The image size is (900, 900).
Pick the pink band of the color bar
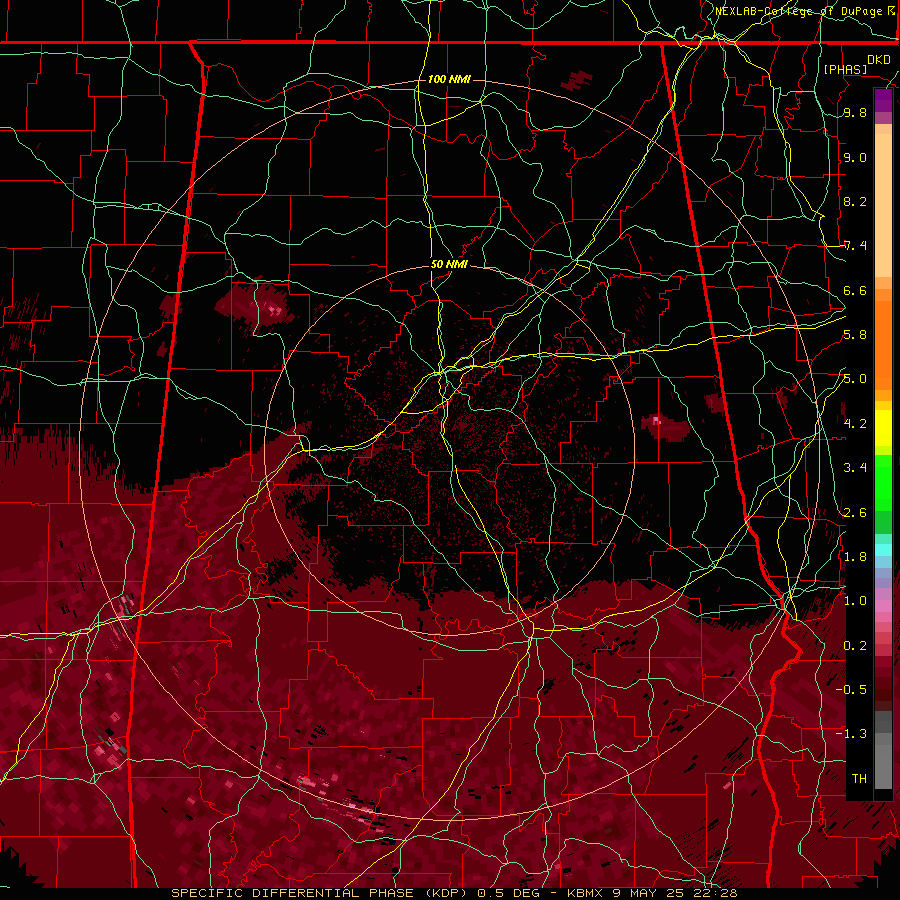pyautogui.click(x=883, y=606)
